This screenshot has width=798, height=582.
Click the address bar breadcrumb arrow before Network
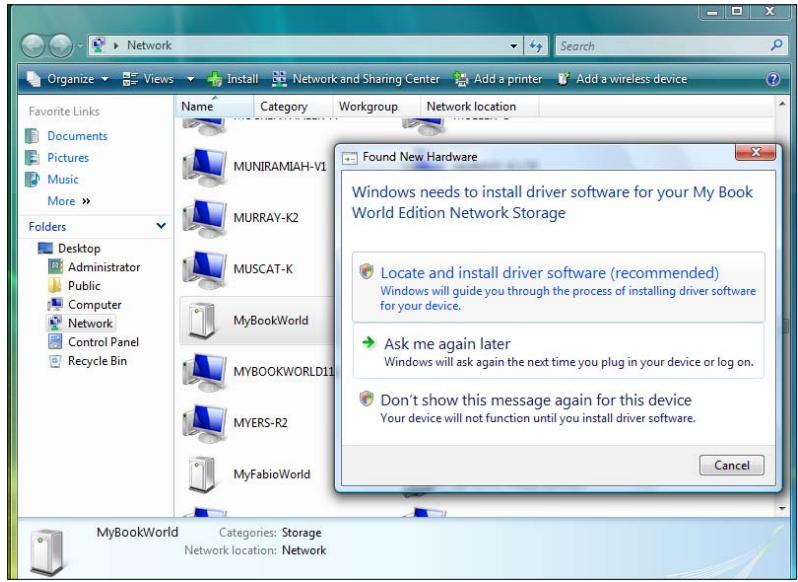(x=116, y=46)
